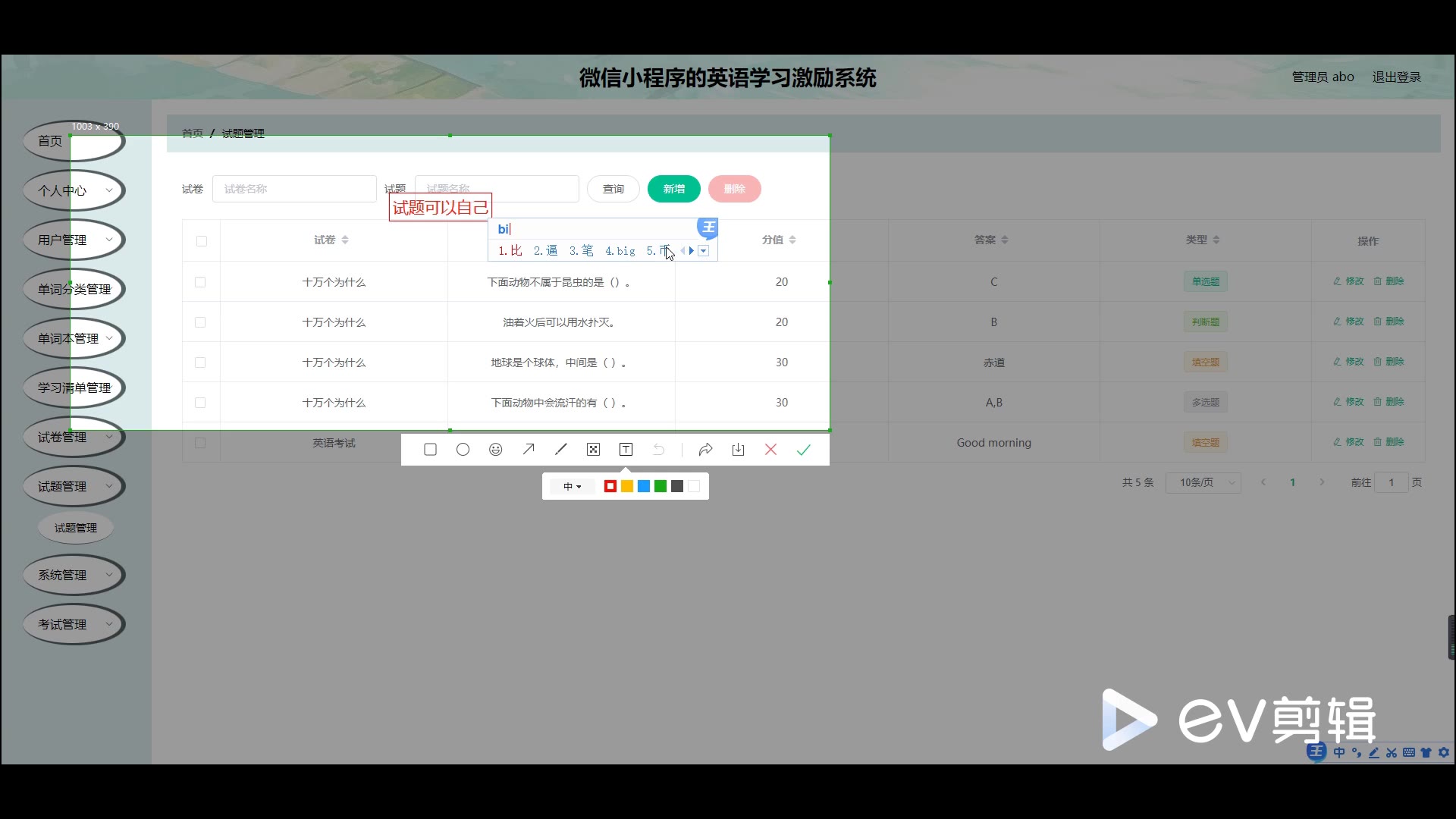1456x819 pixels.
Task: Open 系统管理 sidebar menu
Action: pos(74,575)
